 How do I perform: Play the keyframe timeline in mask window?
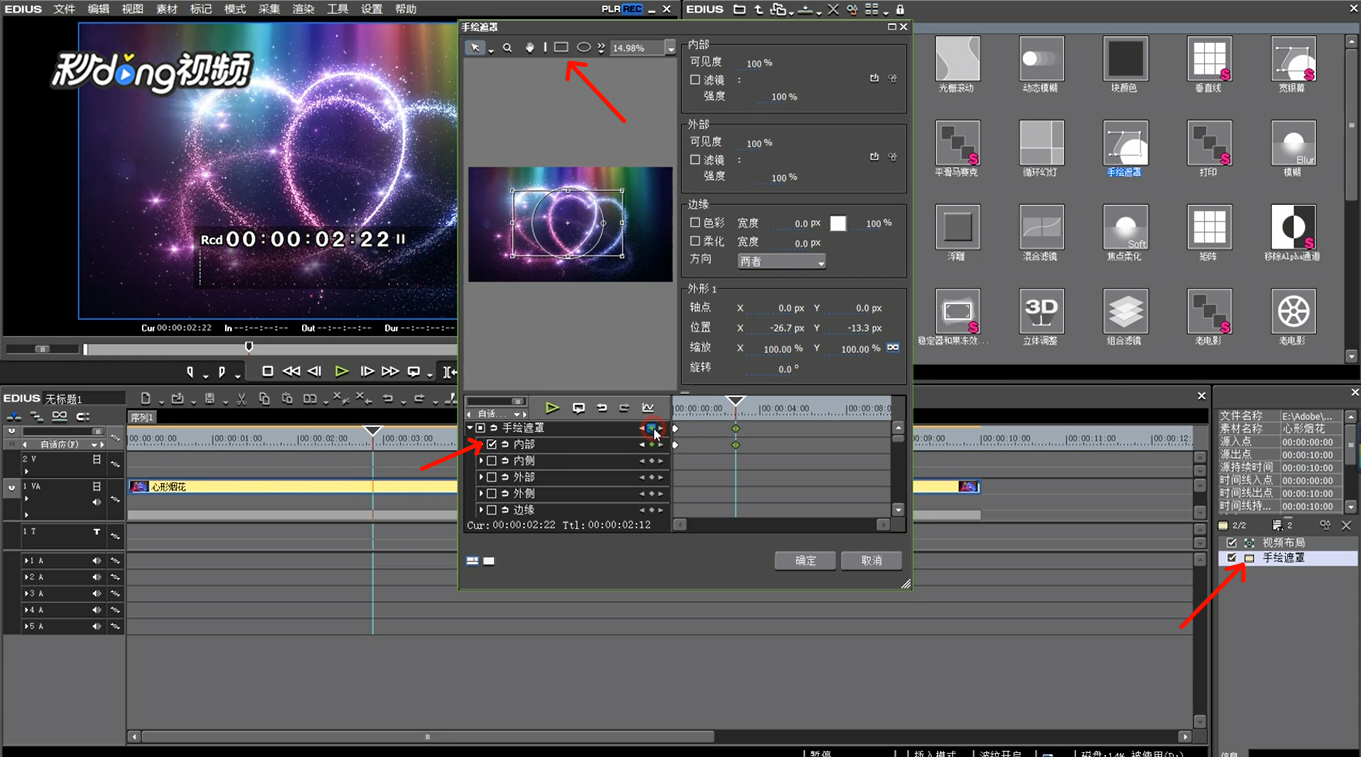pos(552,408)
